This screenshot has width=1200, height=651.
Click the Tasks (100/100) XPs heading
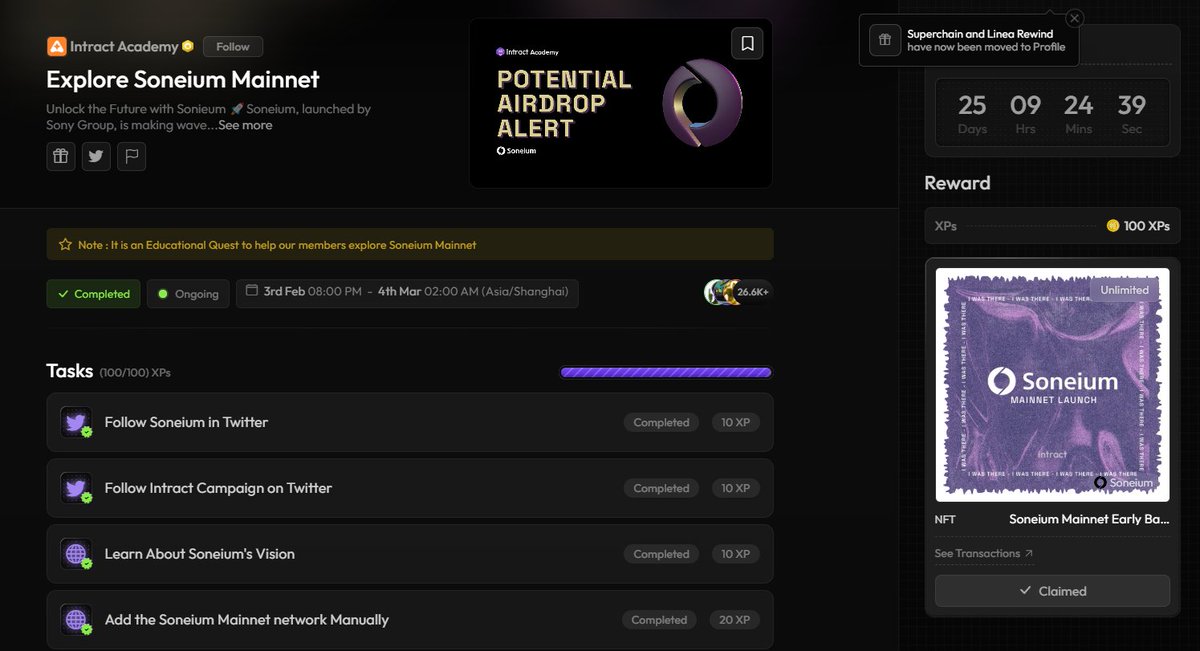click(108, 371)
